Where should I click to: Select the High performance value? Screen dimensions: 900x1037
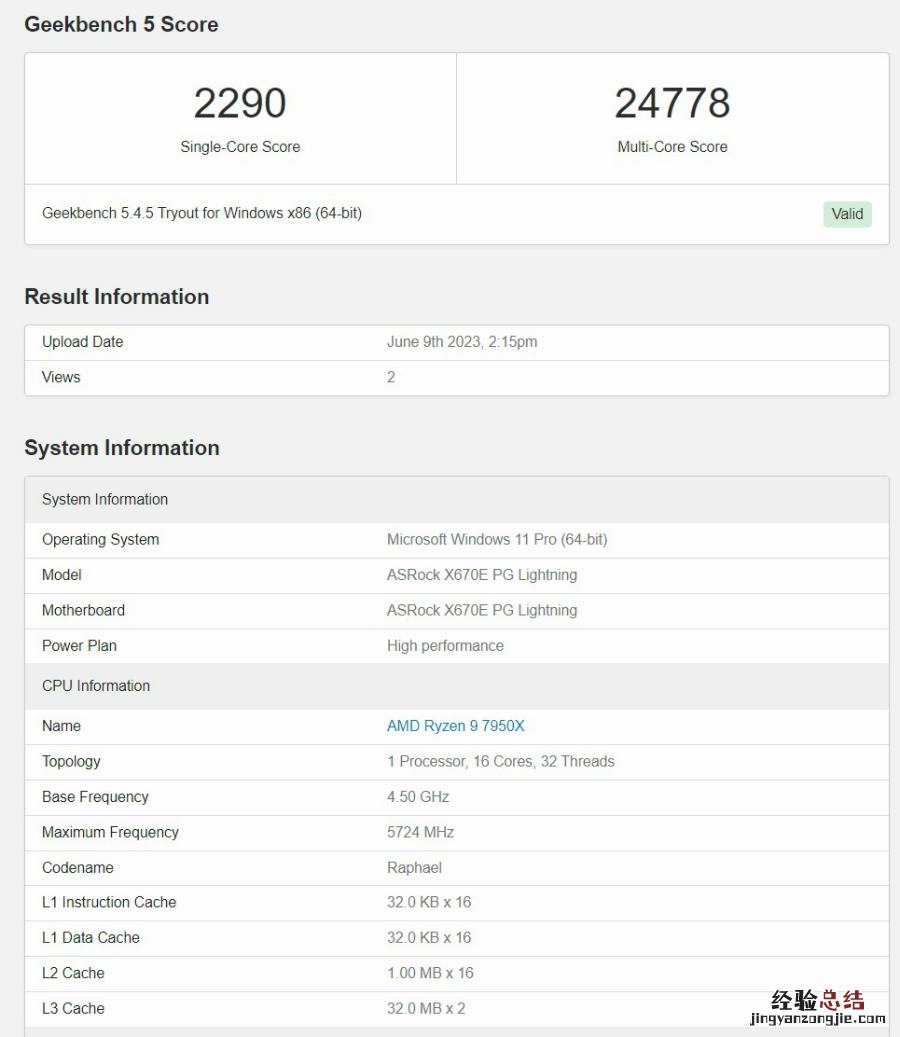click(x=445, y=646)
